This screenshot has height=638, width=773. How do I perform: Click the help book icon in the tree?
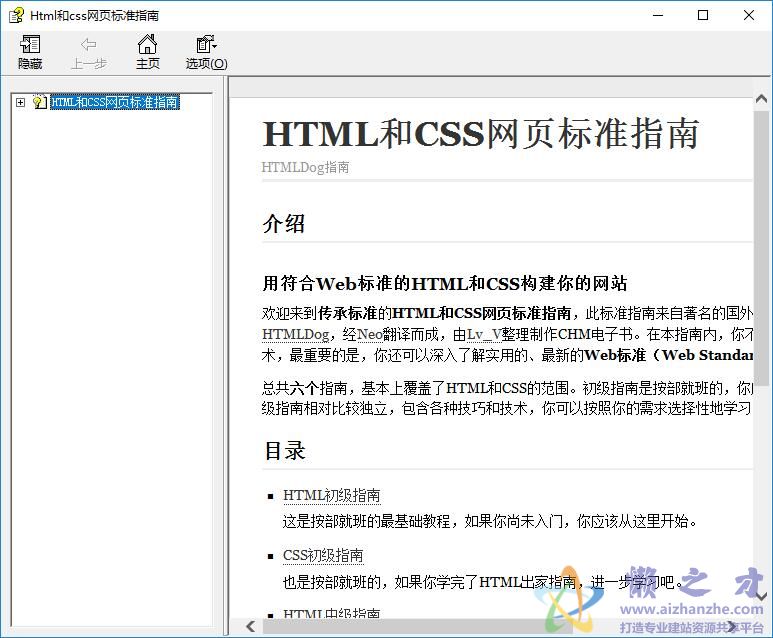click(39, 102)
